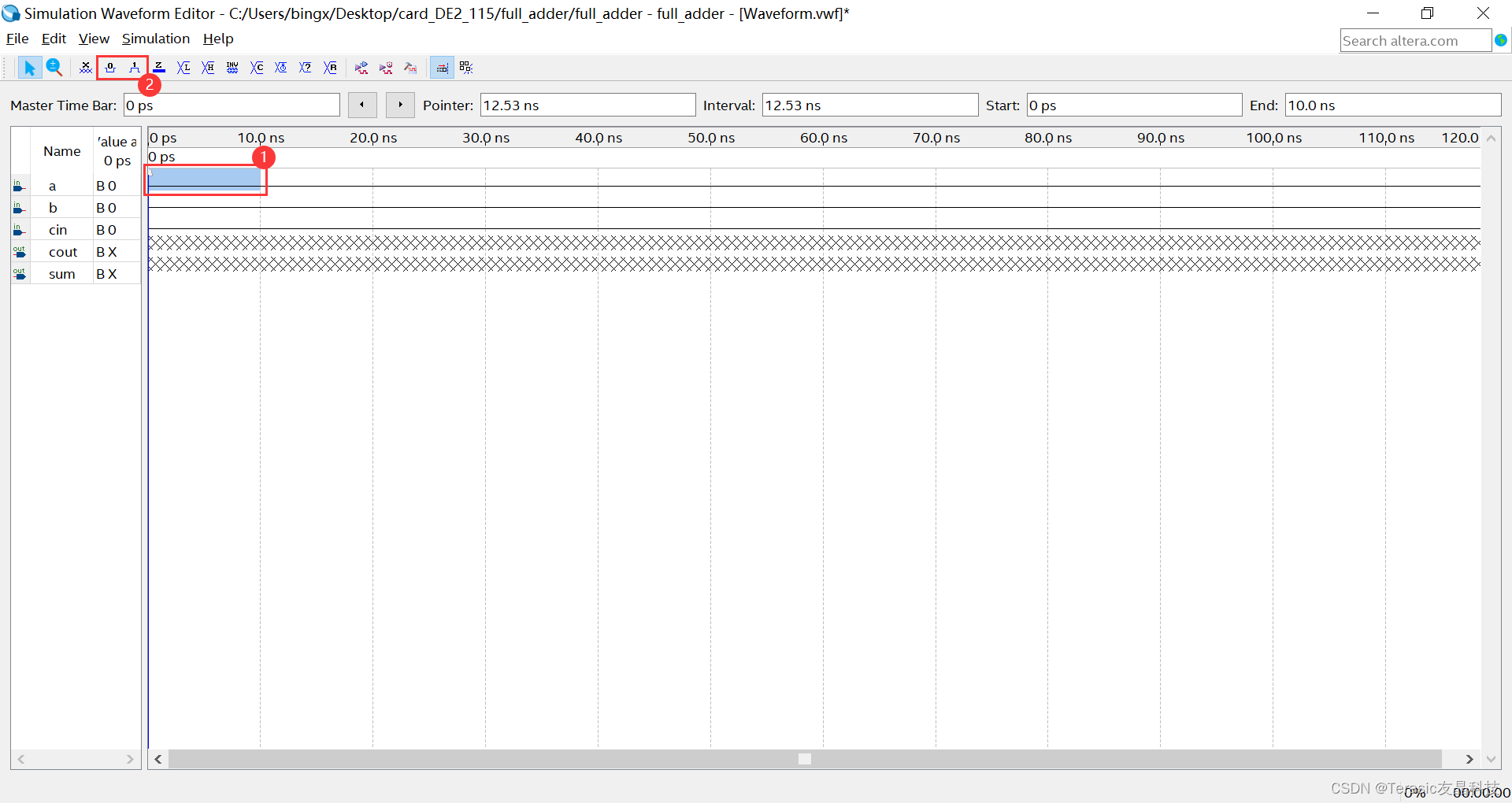Open Random Values (XR) tool
1512x803 pixels.
click(x=330, y=68)
